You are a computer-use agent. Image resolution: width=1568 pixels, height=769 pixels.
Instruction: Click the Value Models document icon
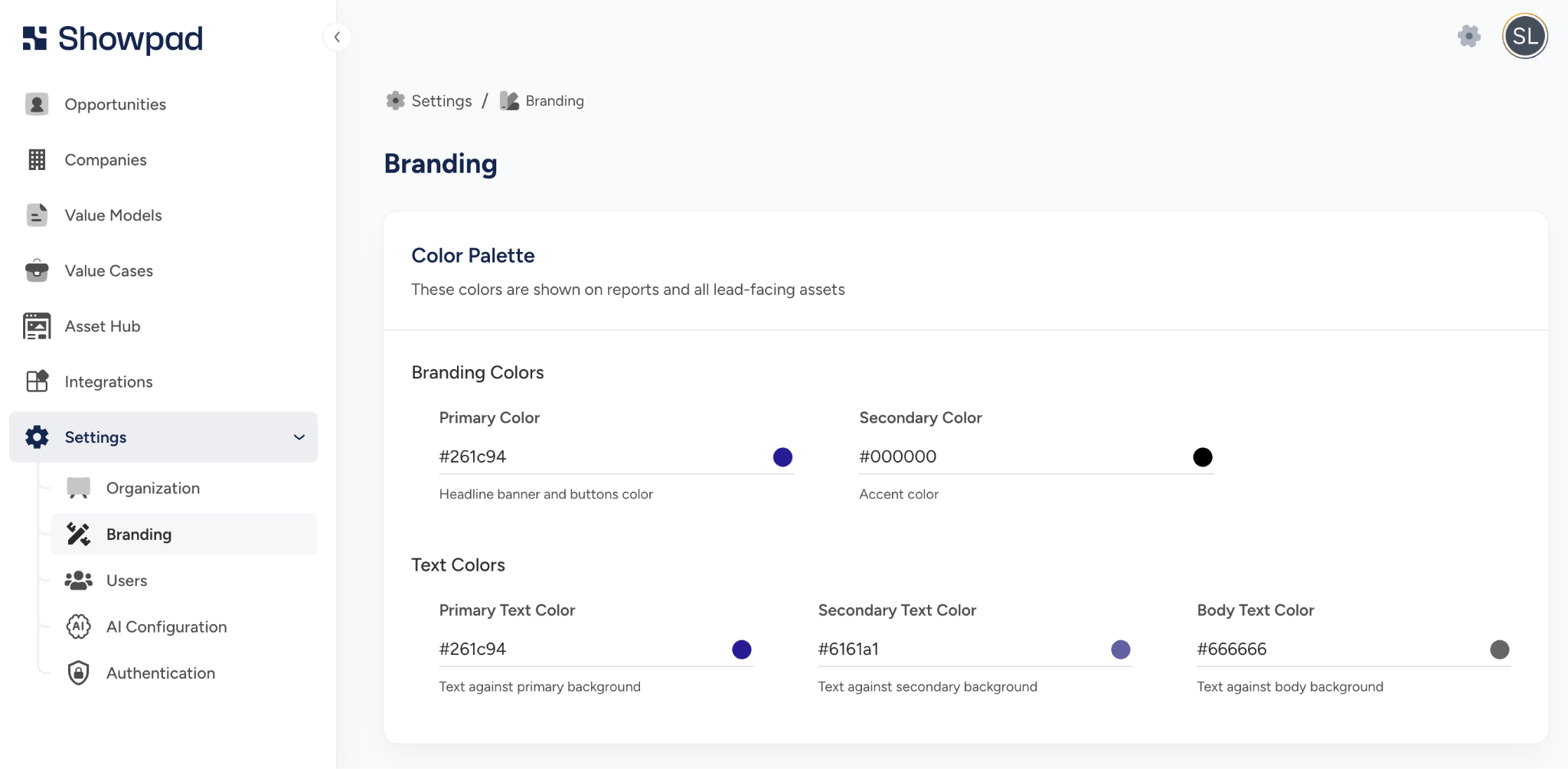coord(37,215)
